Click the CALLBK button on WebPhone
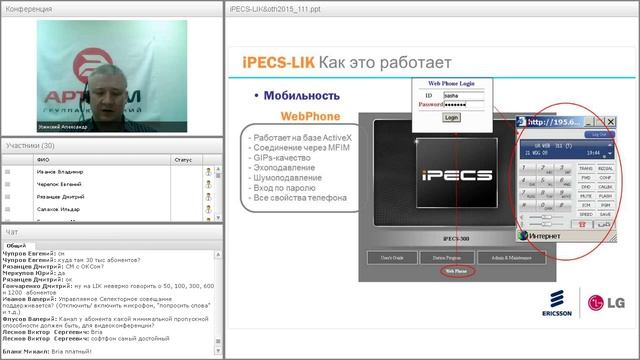 605,187
